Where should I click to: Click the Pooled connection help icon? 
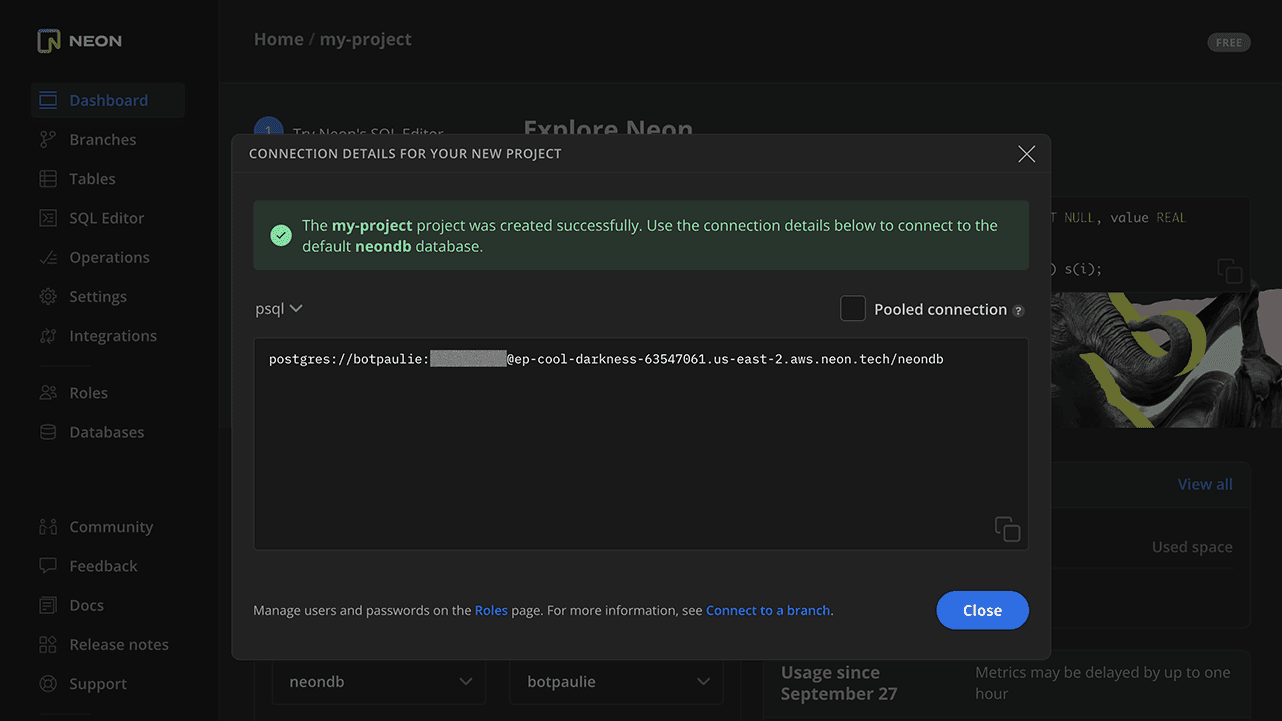1018,311
